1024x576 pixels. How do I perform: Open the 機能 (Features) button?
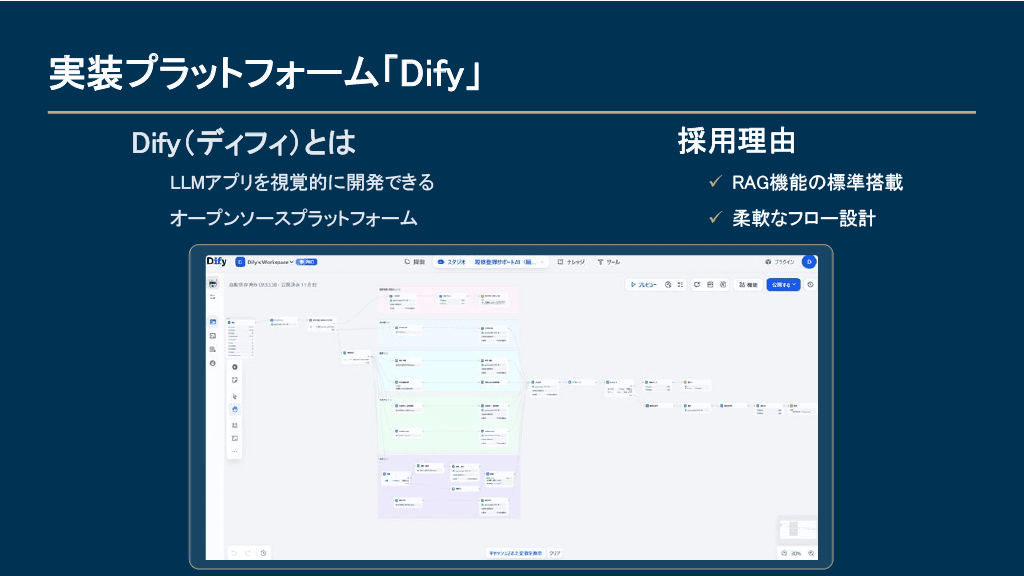748,285
